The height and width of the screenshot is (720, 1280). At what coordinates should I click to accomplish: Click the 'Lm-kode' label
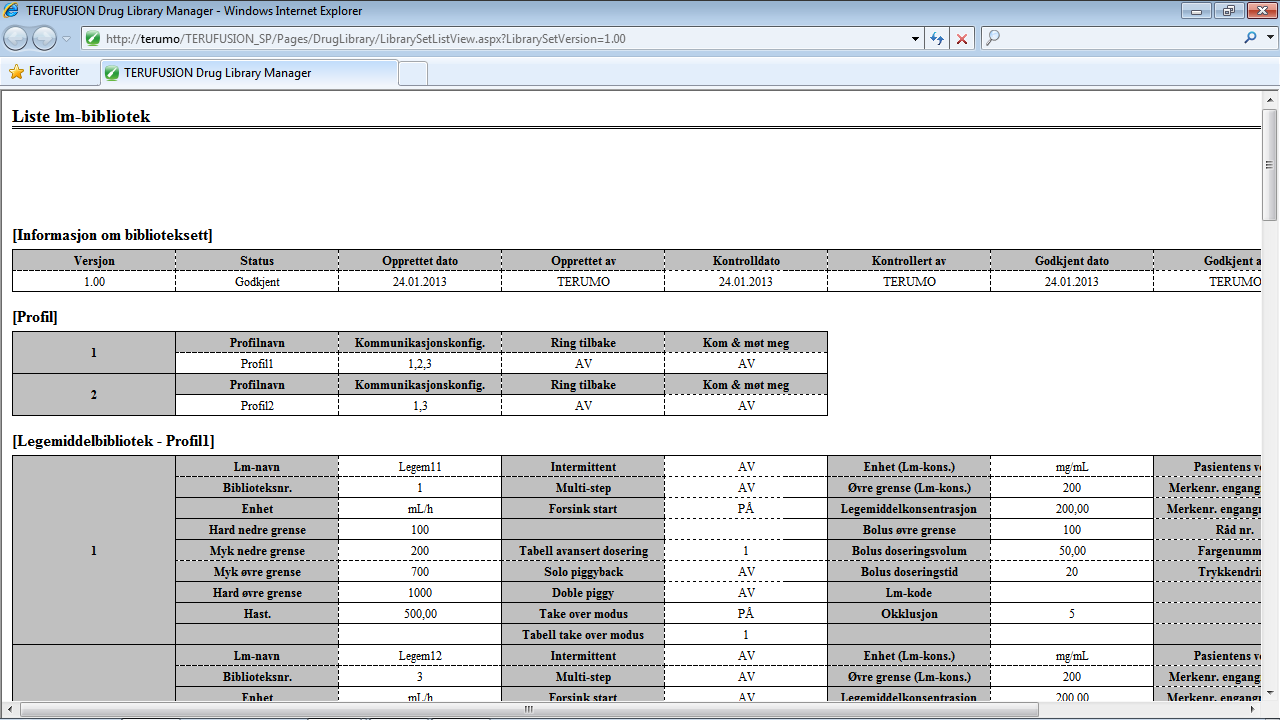pyautogui.click(x=909, y=593)
